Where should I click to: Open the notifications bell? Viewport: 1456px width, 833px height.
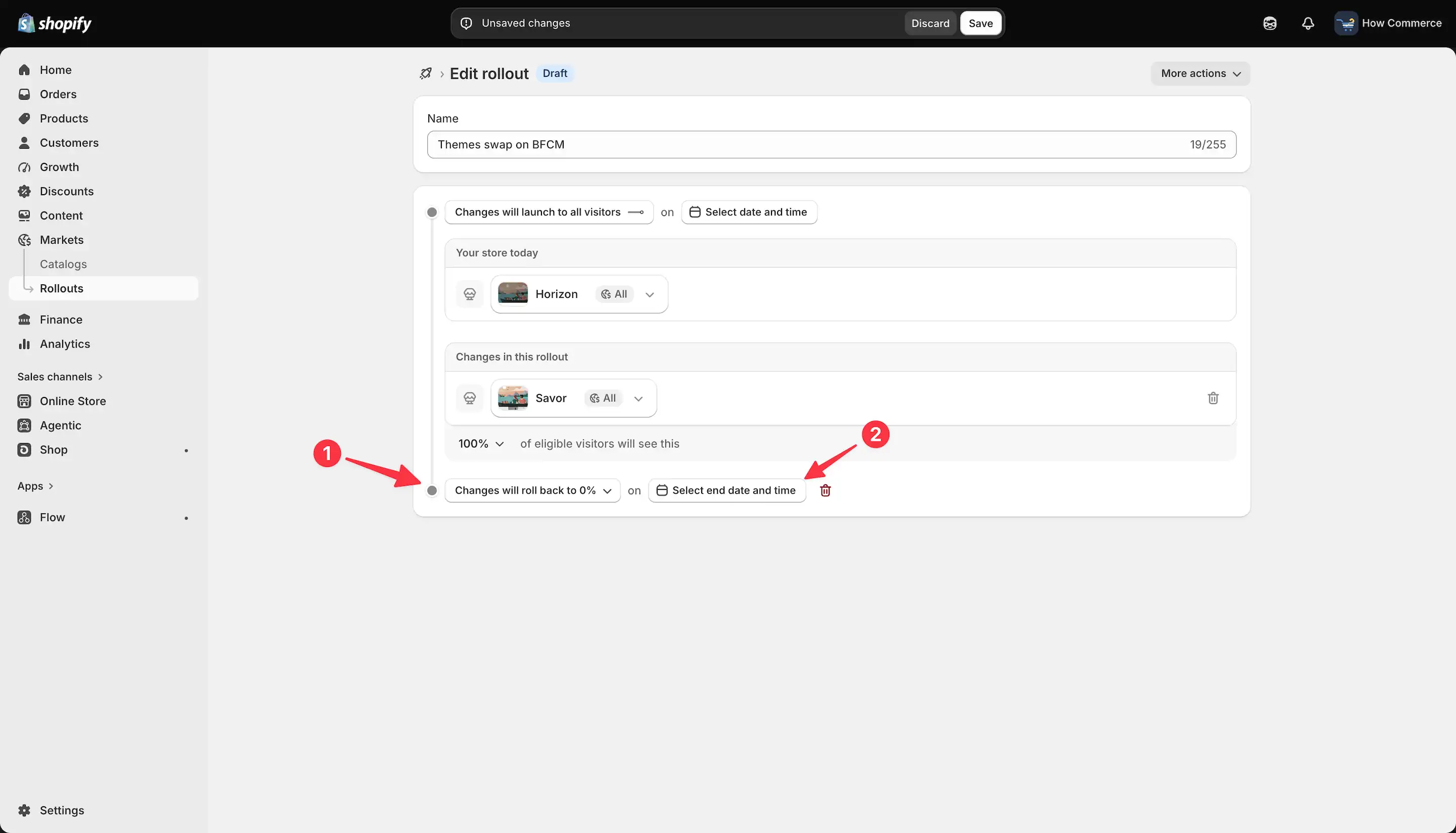1308,23
